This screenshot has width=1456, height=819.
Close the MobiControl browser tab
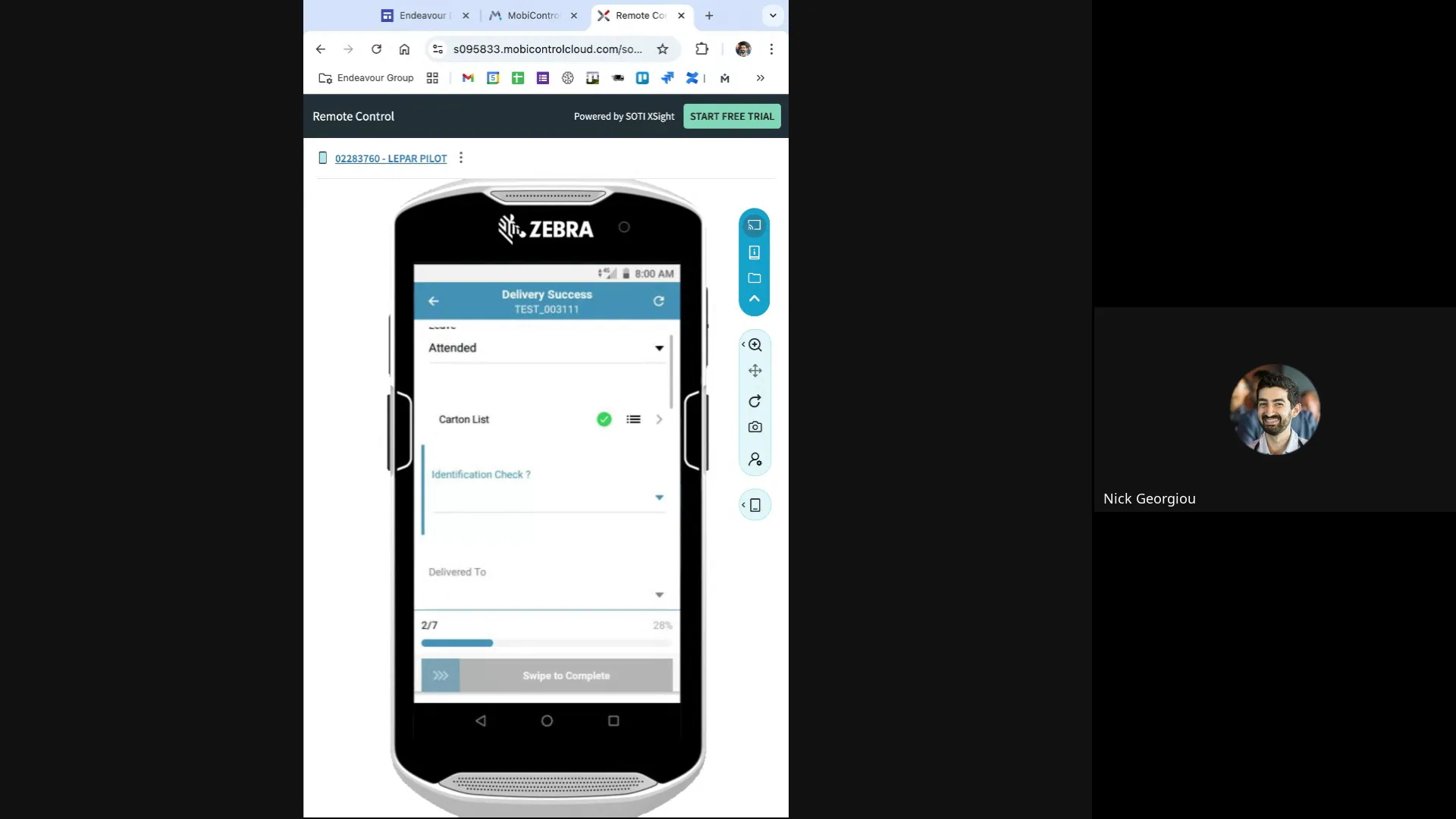(574, 15)
